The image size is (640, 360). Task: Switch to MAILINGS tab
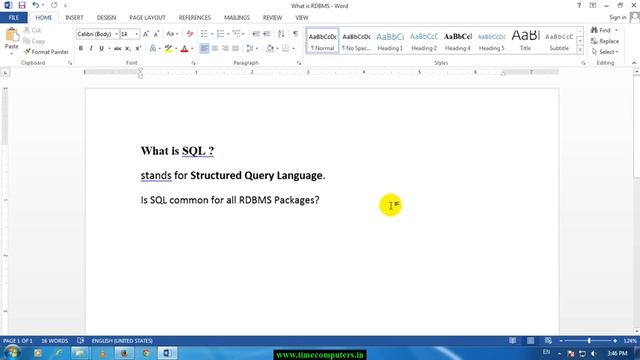(237, 18)
